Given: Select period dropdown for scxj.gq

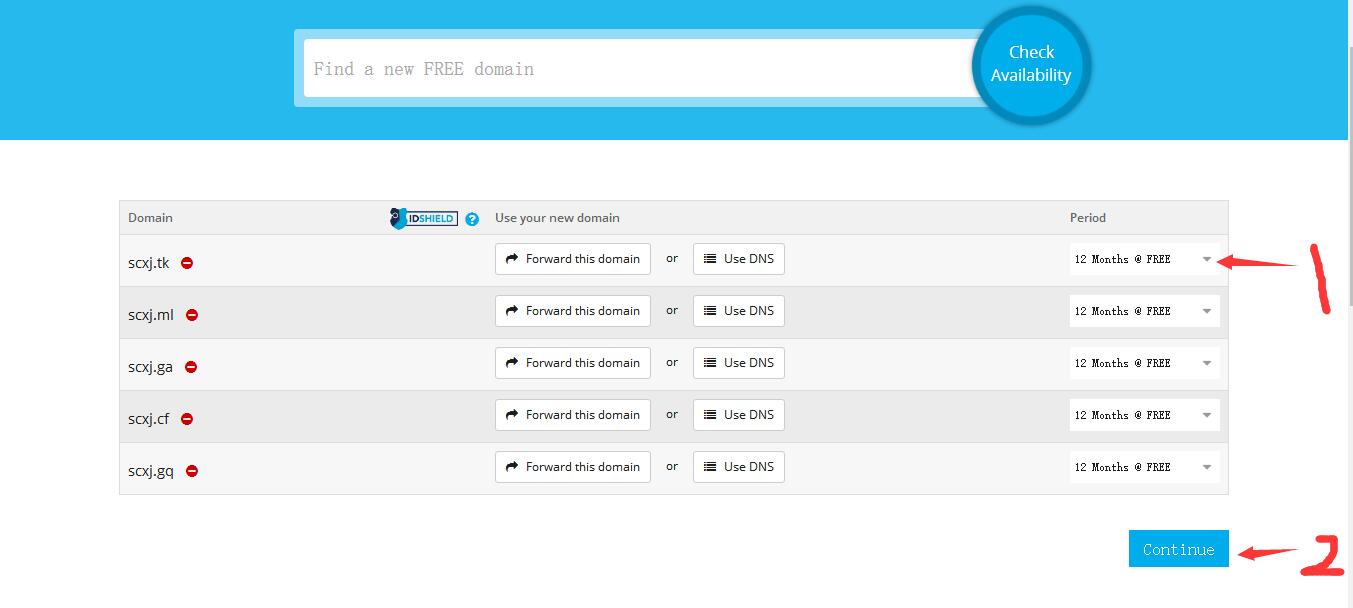Looking at the screenshot, I should tap(1144, 467).
